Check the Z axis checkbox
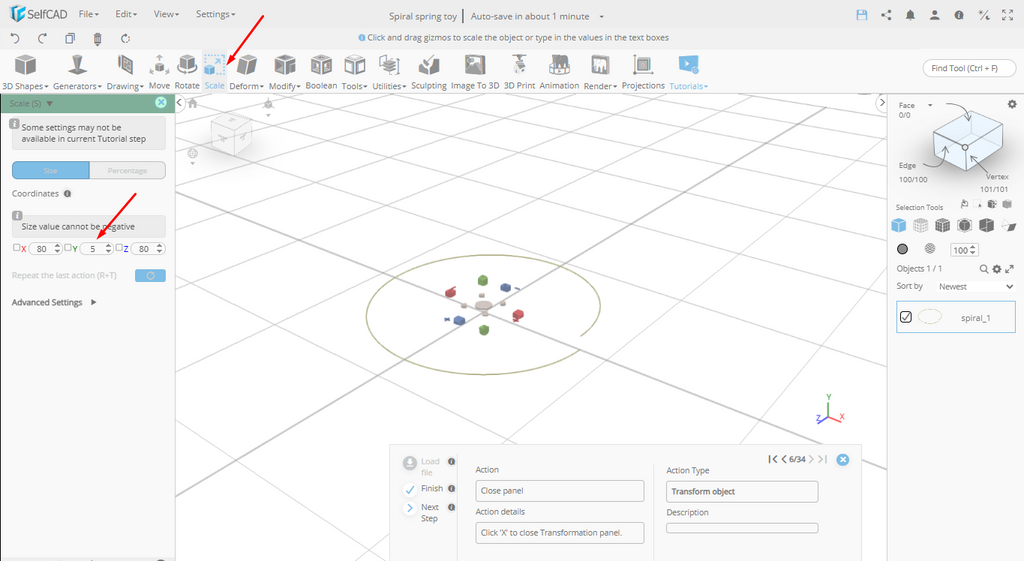 click(x=119, y=248)
